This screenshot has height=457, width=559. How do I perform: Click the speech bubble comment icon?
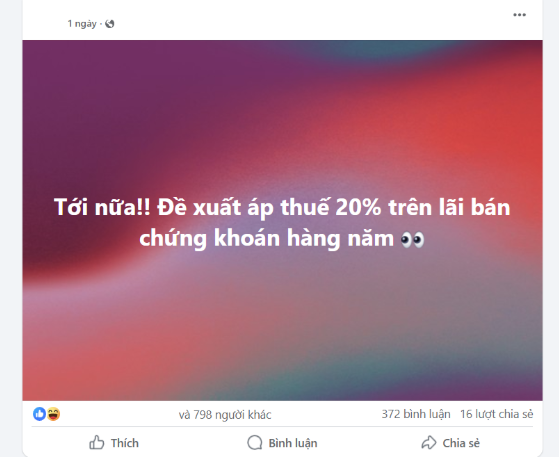coord(255,443)
